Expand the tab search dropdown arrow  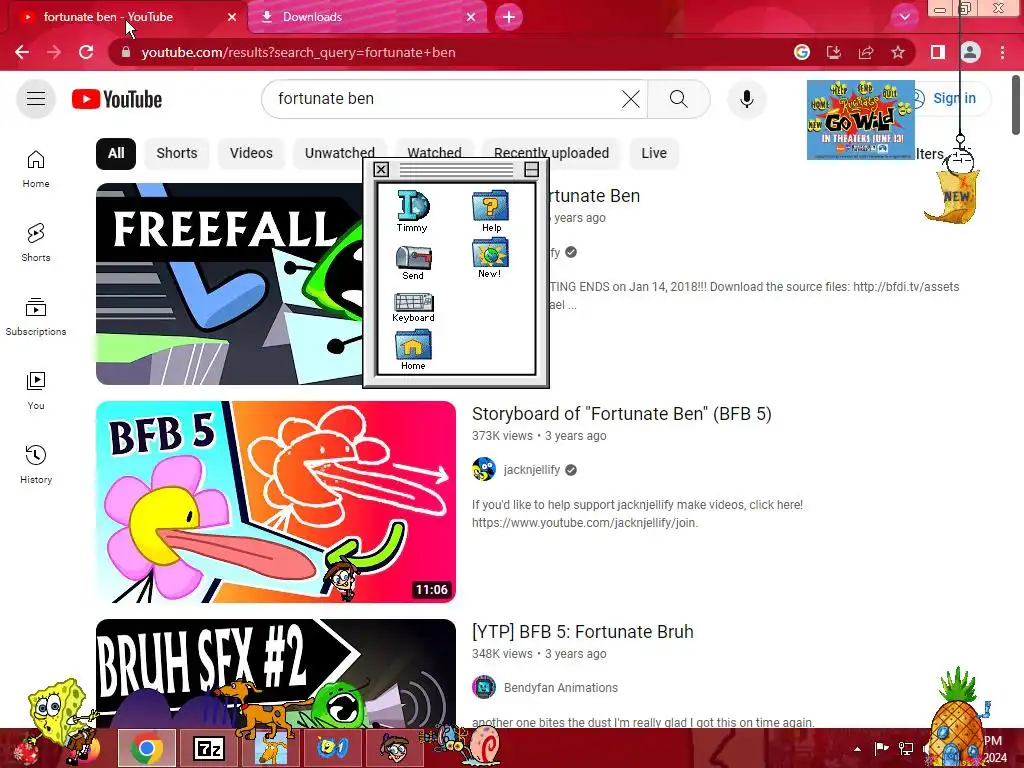coord(904,17)
